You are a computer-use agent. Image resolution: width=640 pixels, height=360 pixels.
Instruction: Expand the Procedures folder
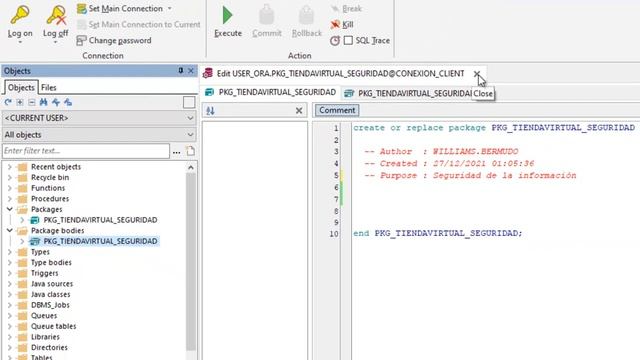tap(10, 199)
